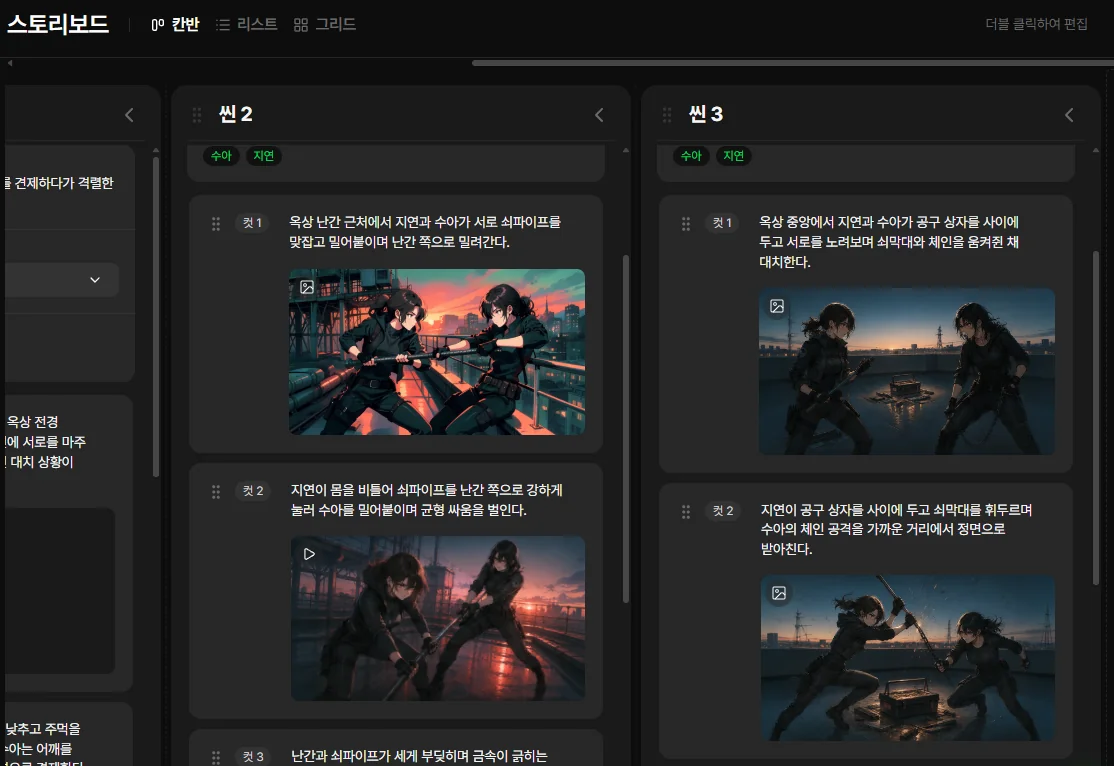
Task: Click drag handle of 씬 2 컷 1
Action: point(216,224)
